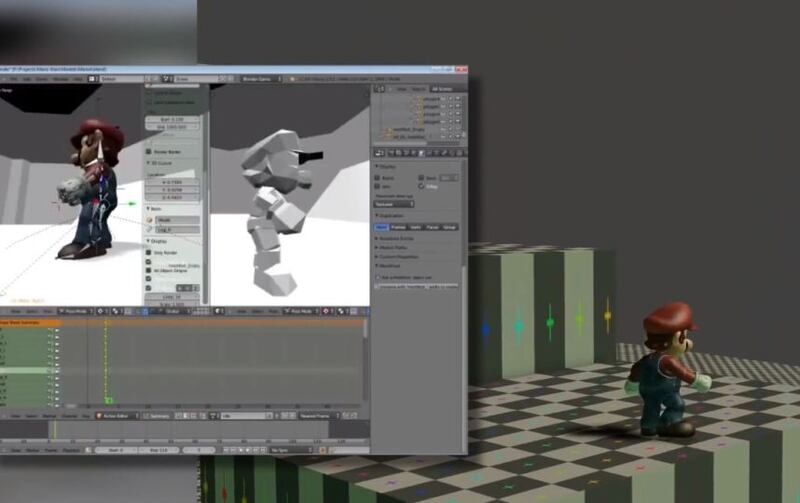Screen dimensions: 800x503
Task: Jump to last frame in timeline playback controls
Action: point(263,450)
